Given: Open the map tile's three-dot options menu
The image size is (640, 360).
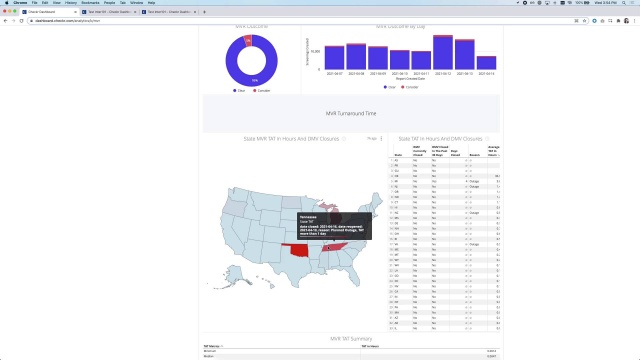Looking at the screenshot, I should tap(381, 139).
